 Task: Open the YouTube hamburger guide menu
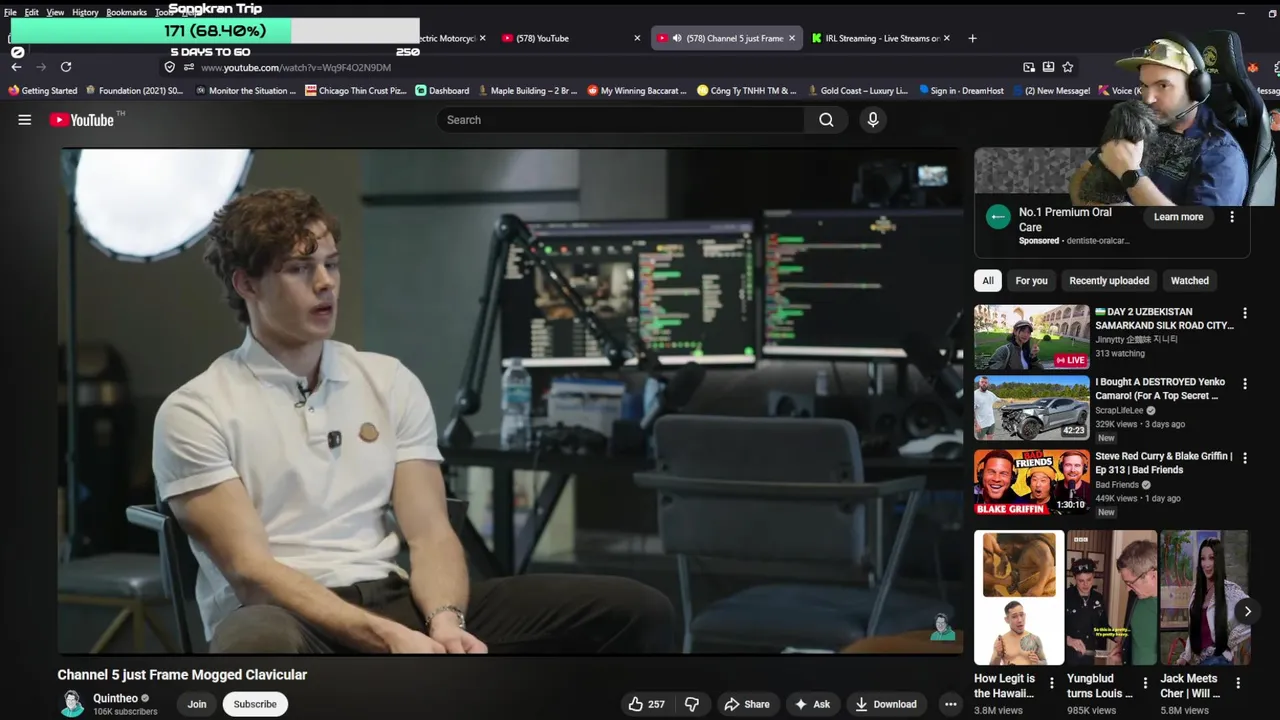point(25,120)
